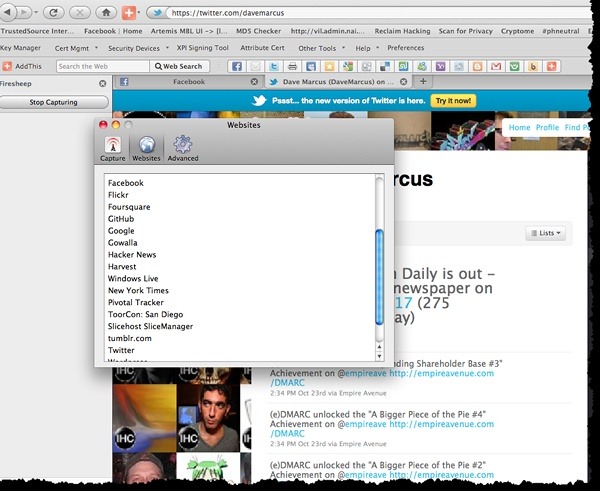Share with the StumbleUpon icon

[403, 66]
